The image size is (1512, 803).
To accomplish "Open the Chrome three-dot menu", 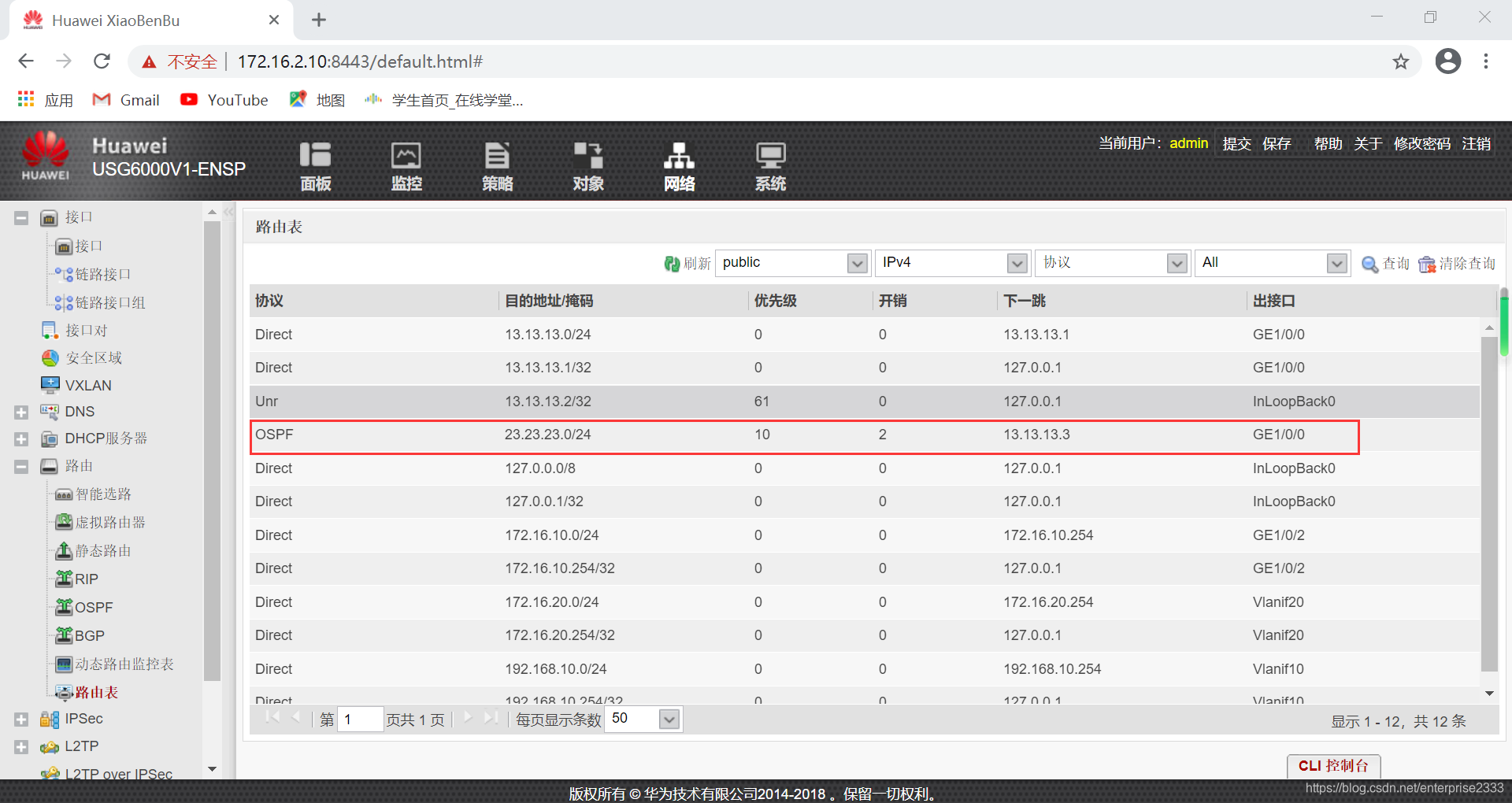I will click(x=1485, y=61).
